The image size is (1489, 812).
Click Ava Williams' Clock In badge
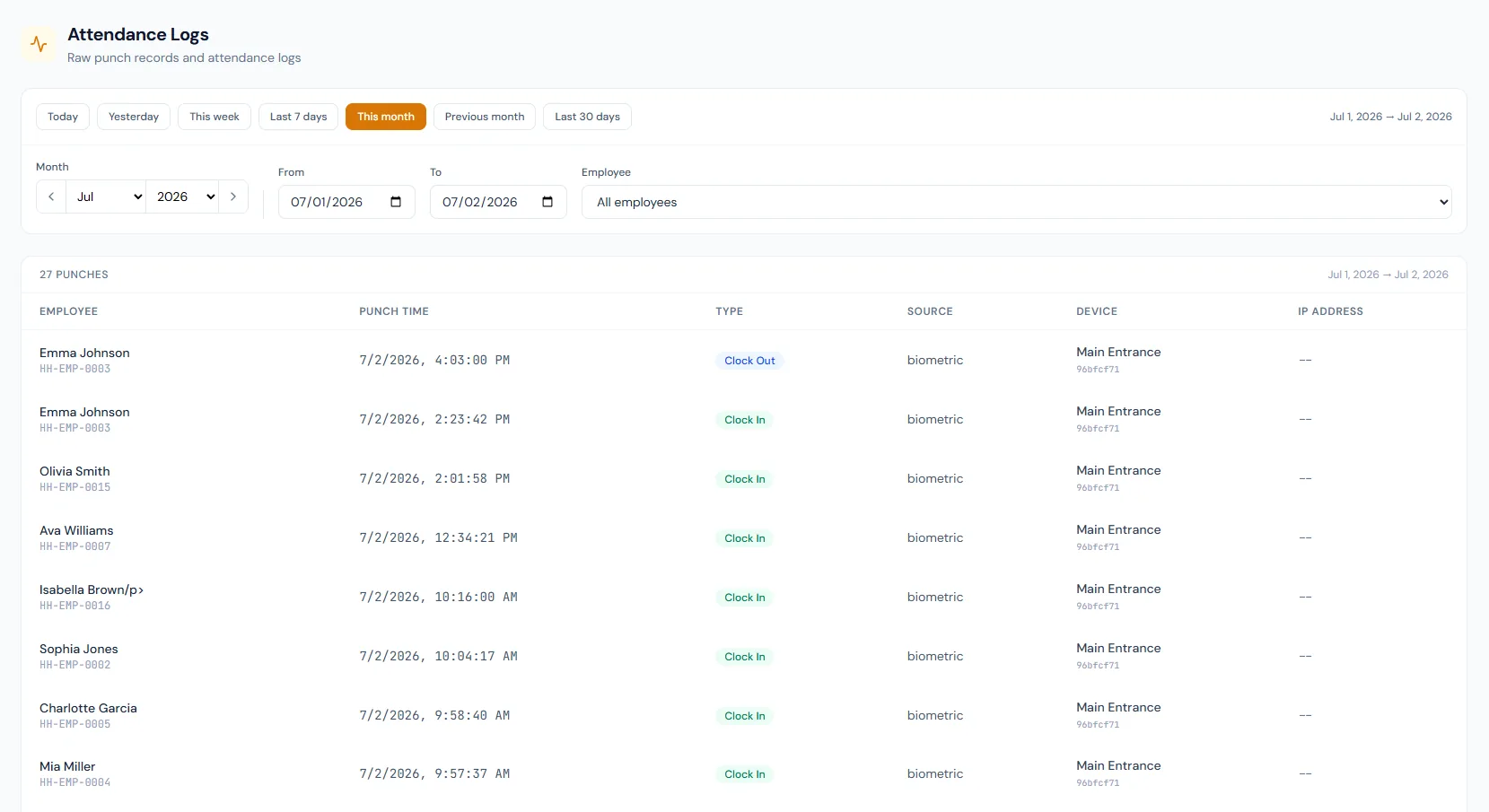click(745, 538)
